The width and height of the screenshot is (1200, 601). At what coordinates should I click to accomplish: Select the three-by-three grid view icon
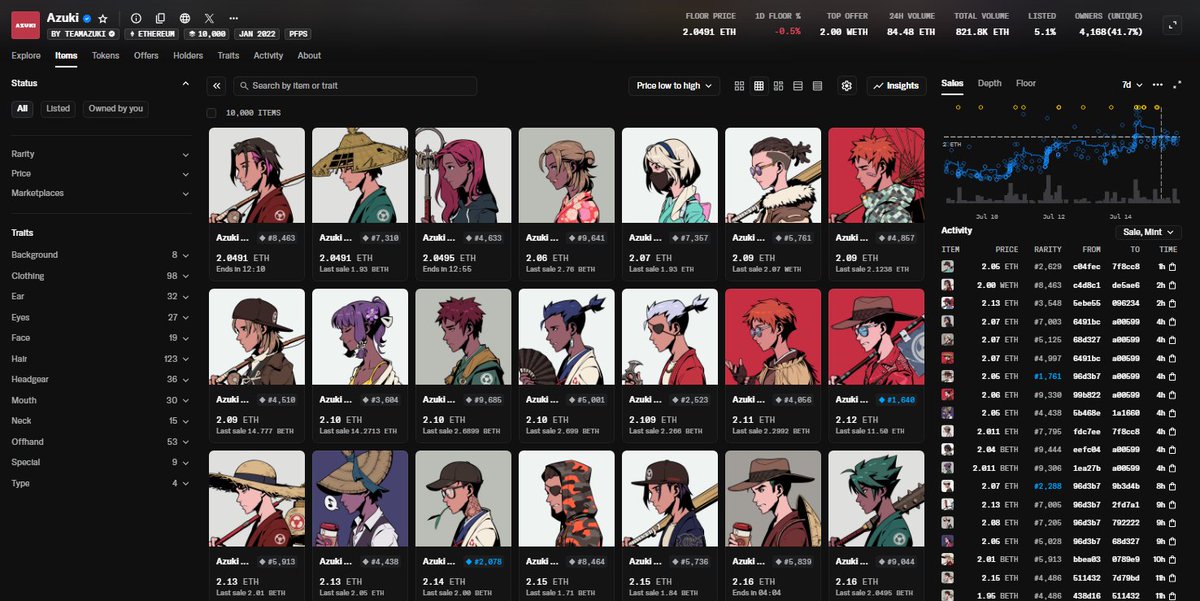pyautogui.click(x=759, y=86)
